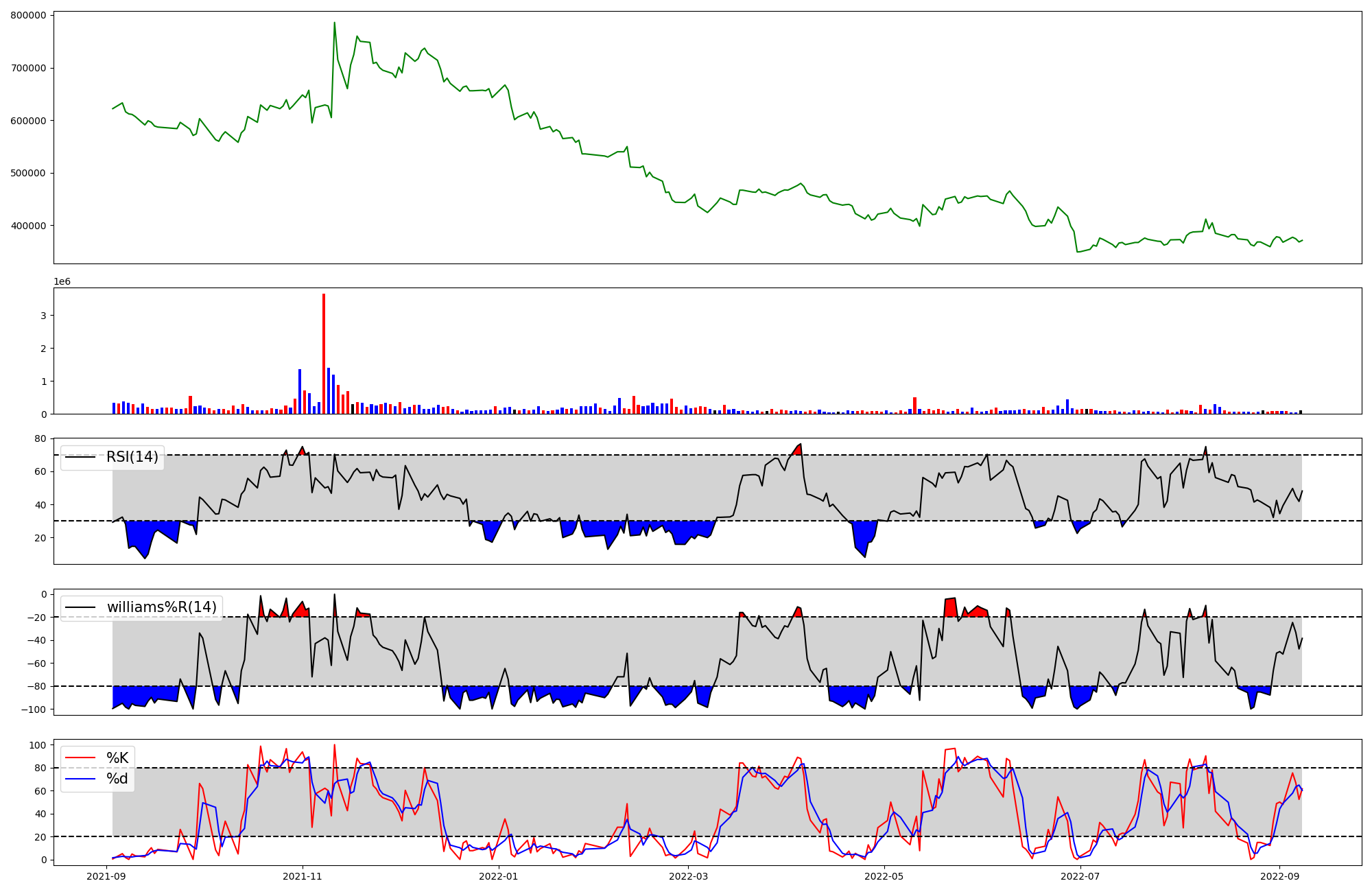This screenshot has width=1372, height=892.
Task: Click the 2022-05 x-axis date label
Action: 884,876
